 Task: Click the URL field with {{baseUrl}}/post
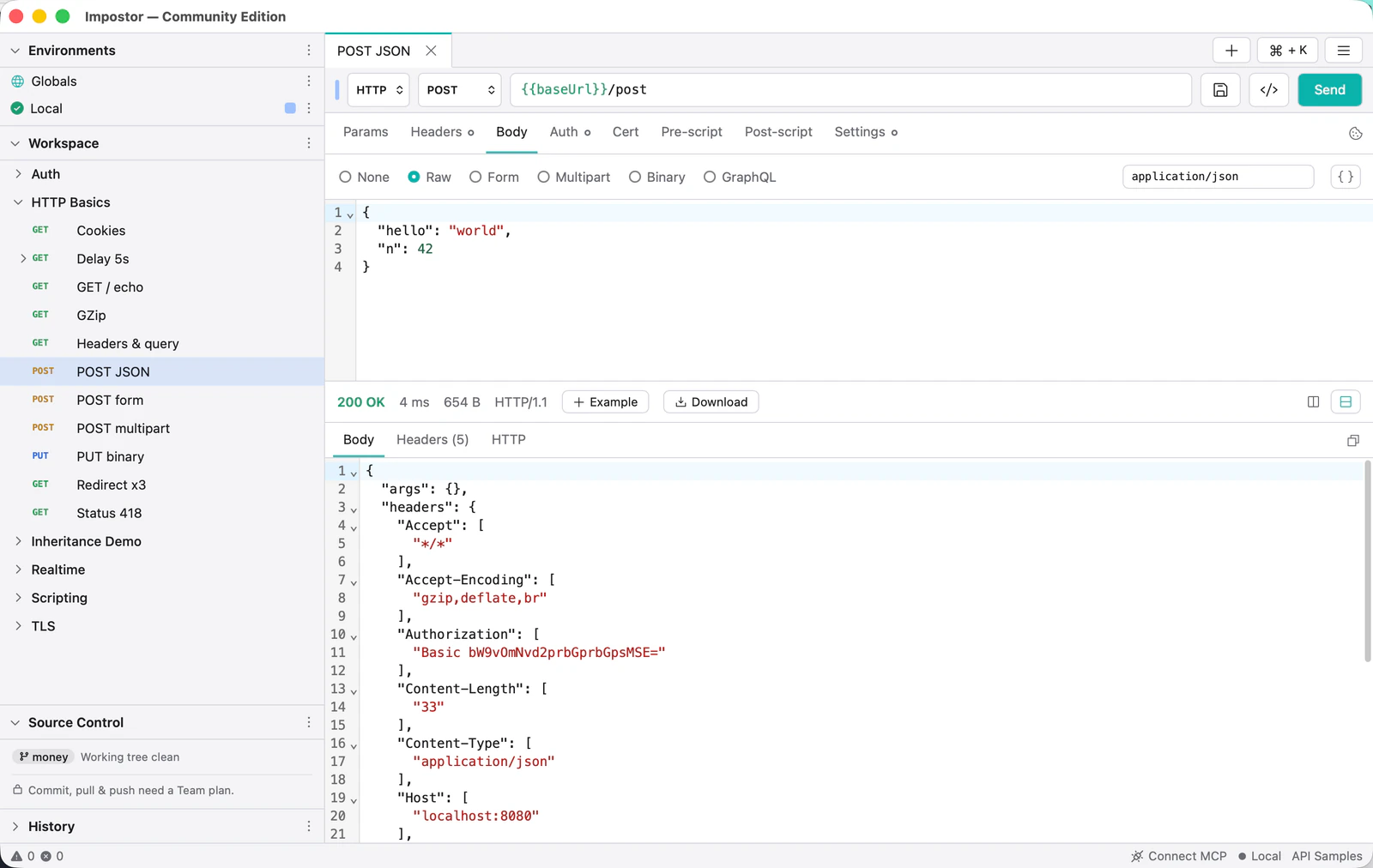(850, 90)
